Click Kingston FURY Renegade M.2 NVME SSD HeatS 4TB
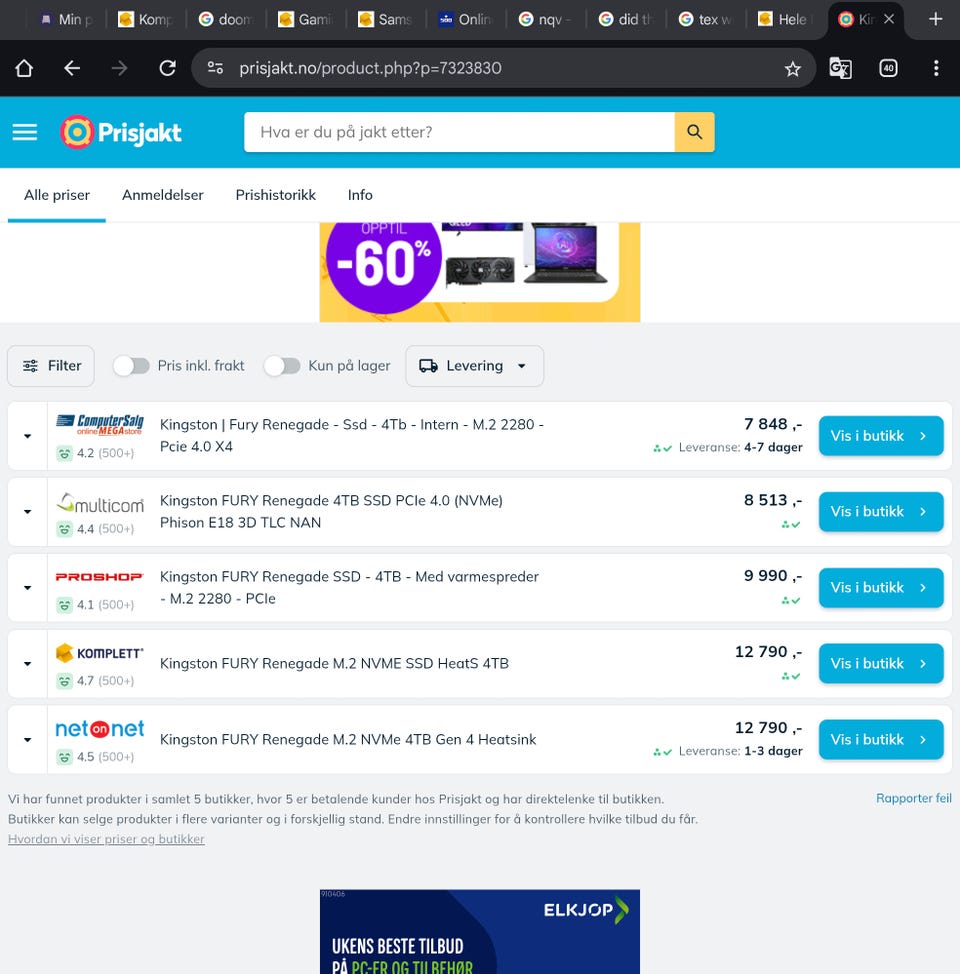This screenshot has width=960, height=974. (x=334, y=663)
